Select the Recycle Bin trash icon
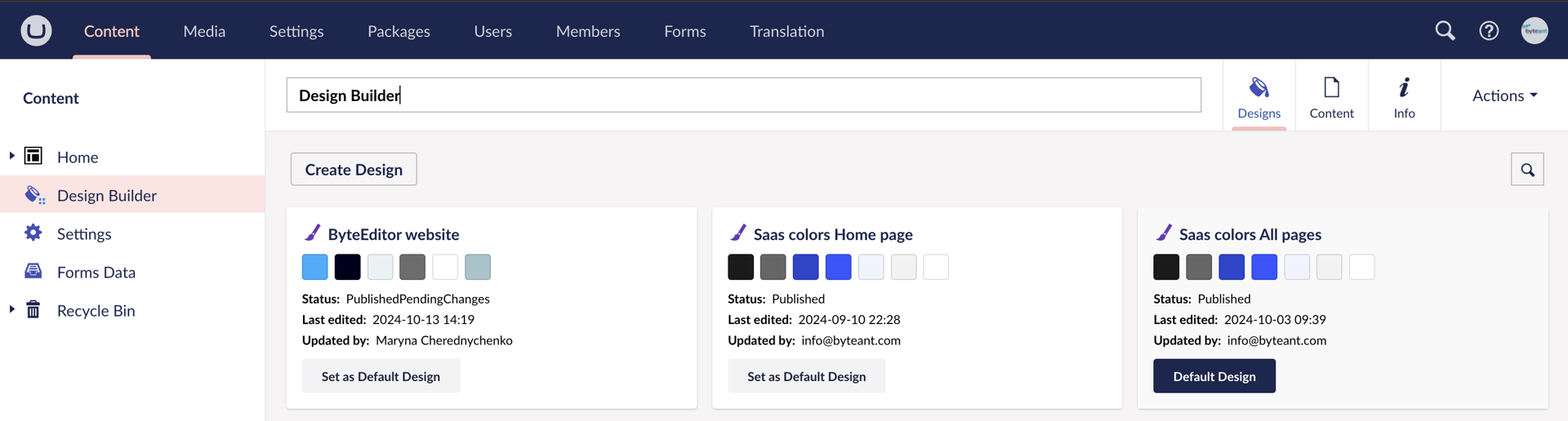 pyautogui.click(x=33, y=310)
